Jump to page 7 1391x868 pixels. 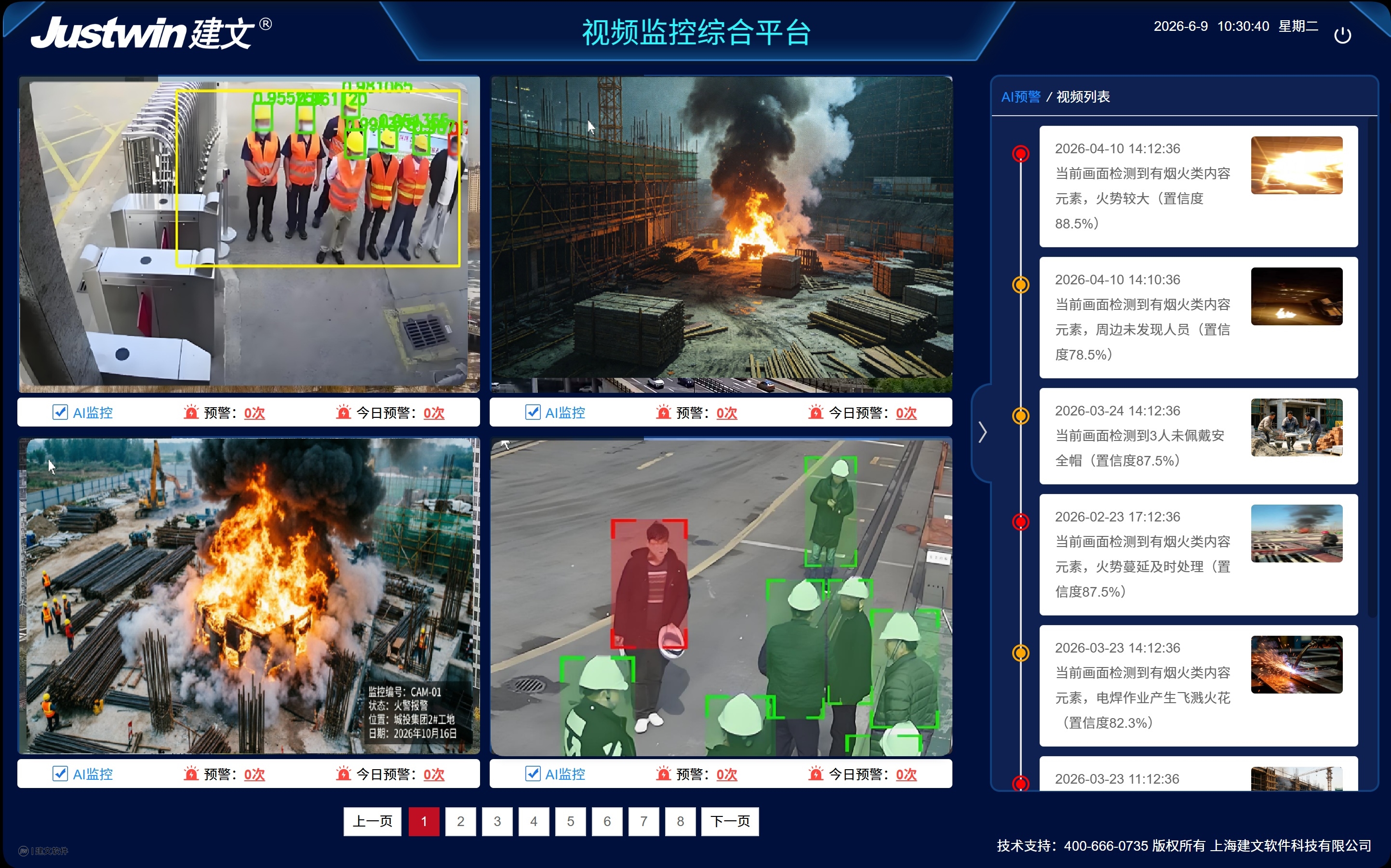coord(643,822)
